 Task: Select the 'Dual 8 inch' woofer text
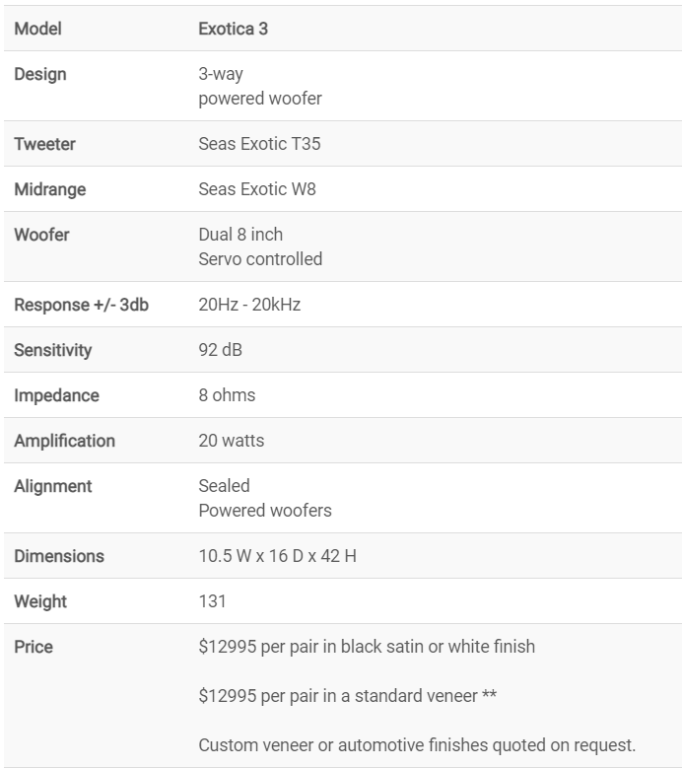(x=241, y=235)
